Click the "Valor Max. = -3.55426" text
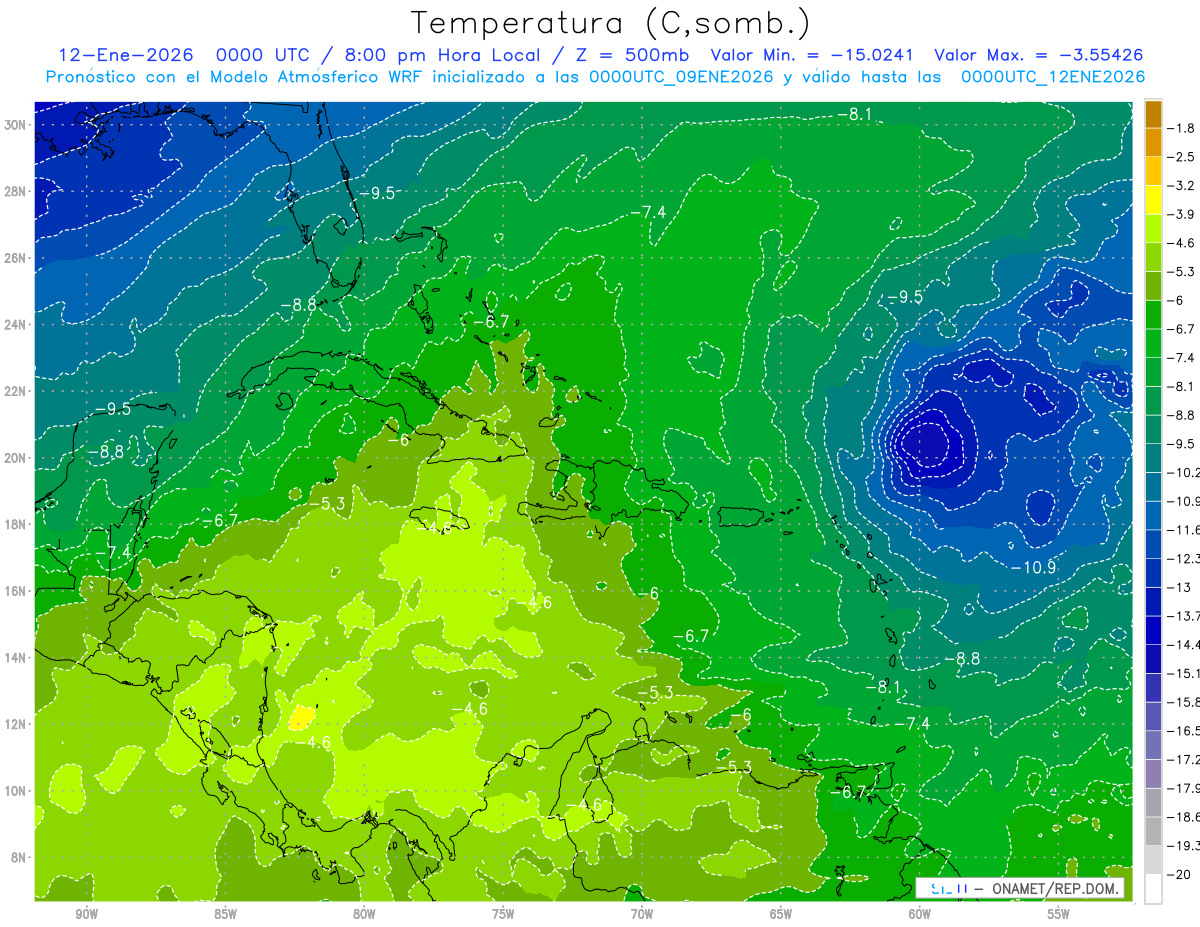Viewport: 1200px width, 927px height. (1038, 55)
